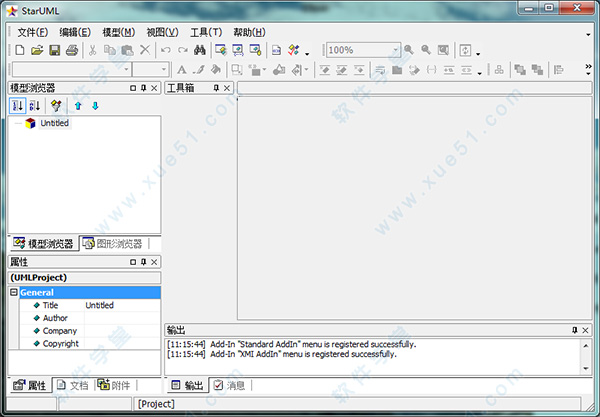Open the 视图(V) menu

point(163,33)
